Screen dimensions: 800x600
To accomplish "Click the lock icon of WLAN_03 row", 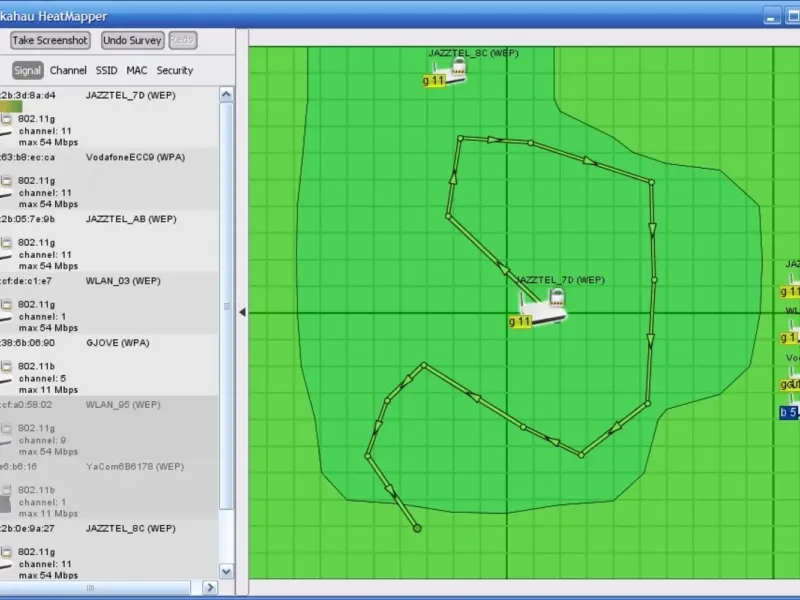I will 6,304.
